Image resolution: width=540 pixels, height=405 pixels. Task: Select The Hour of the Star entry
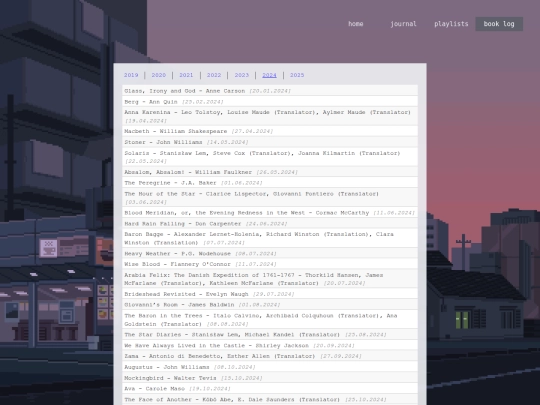tap(270, 198)
